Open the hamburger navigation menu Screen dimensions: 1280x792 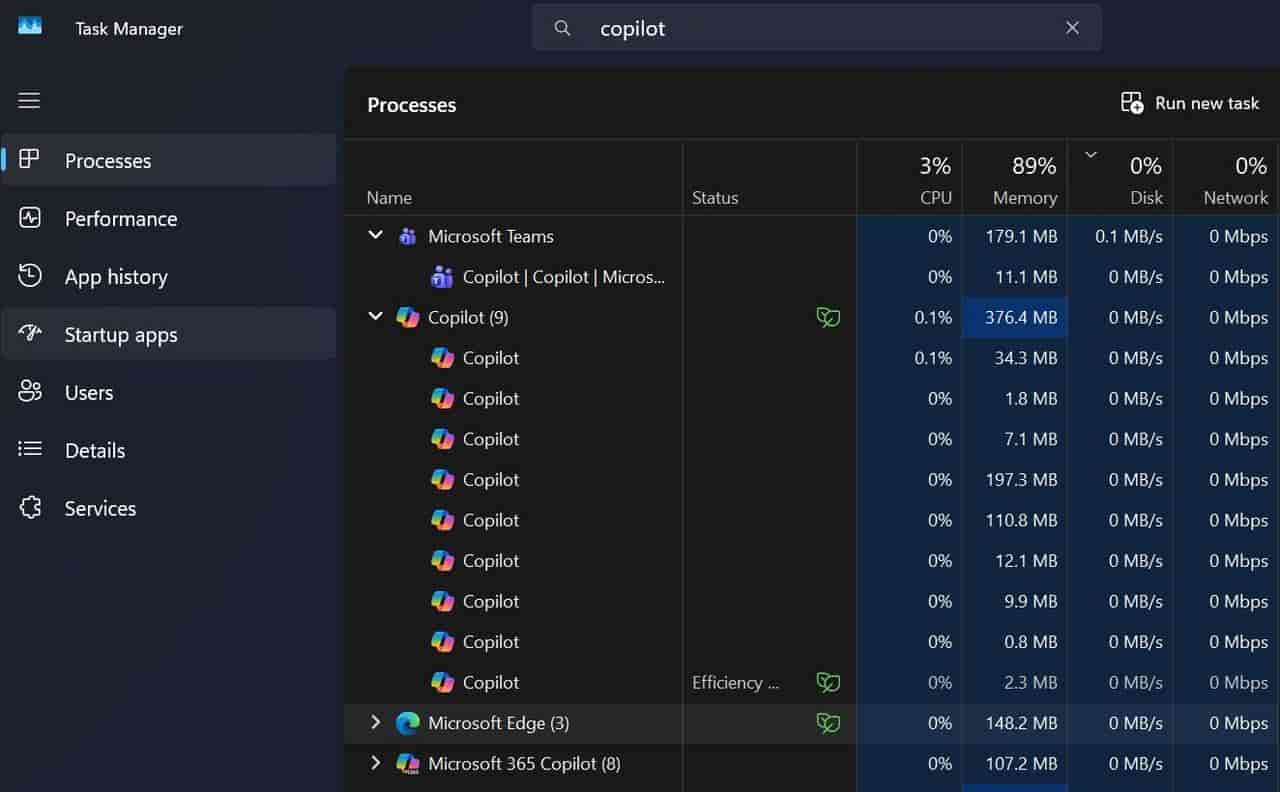[x=29, y=100]
